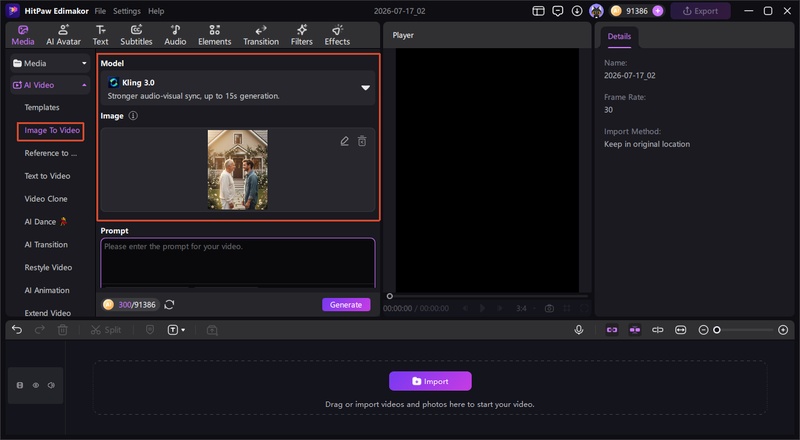
Task: Click into the Prompt text field
Action: tap(238, 263)
